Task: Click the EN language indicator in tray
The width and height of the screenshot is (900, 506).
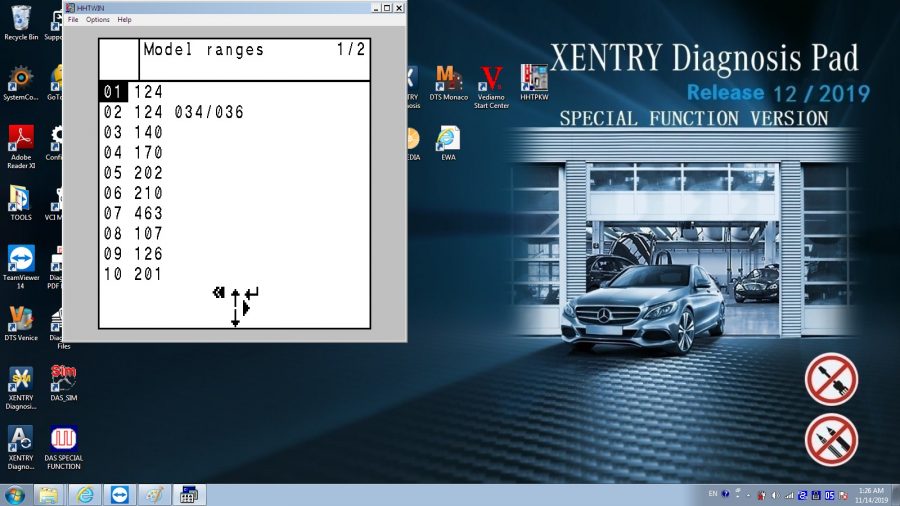Action: 713,494
